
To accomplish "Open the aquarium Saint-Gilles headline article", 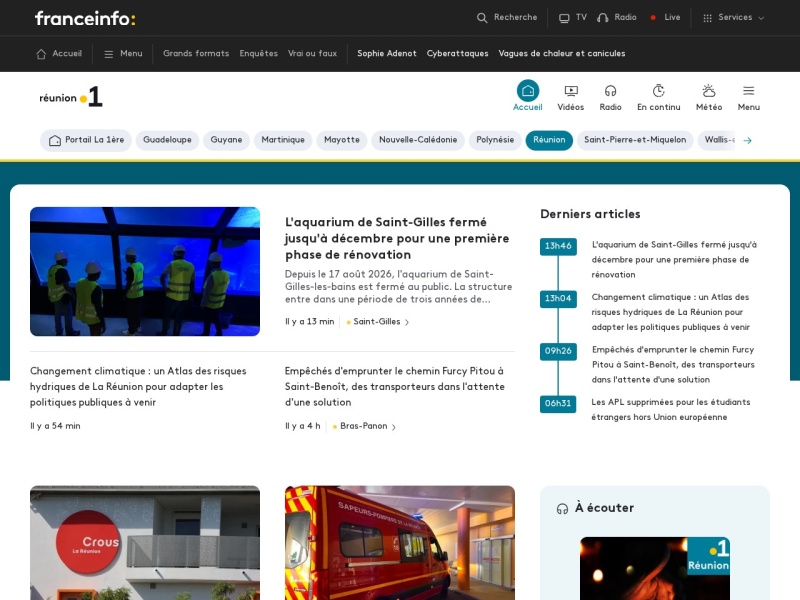I will point(397,238).
